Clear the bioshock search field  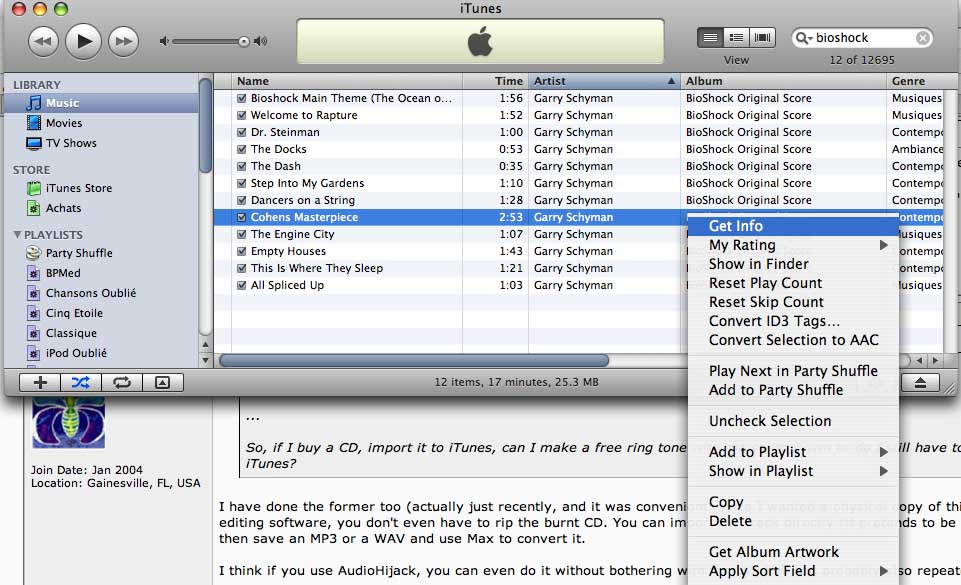[922, 38]
